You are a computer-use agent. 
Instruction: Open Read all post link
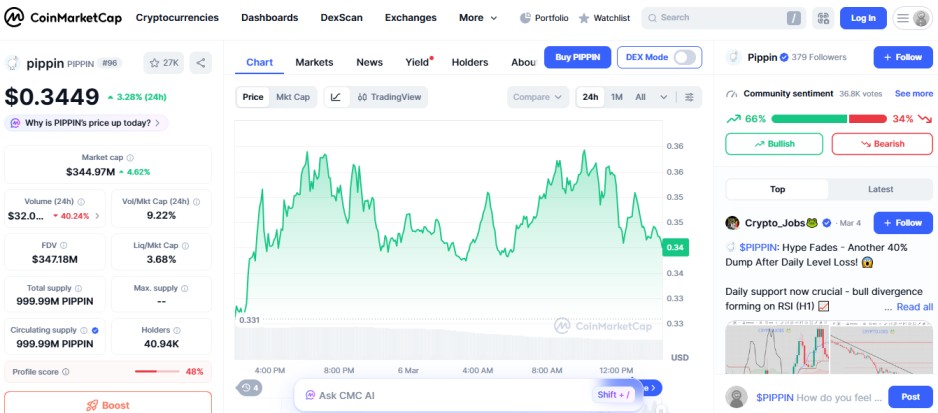[915, 306]
